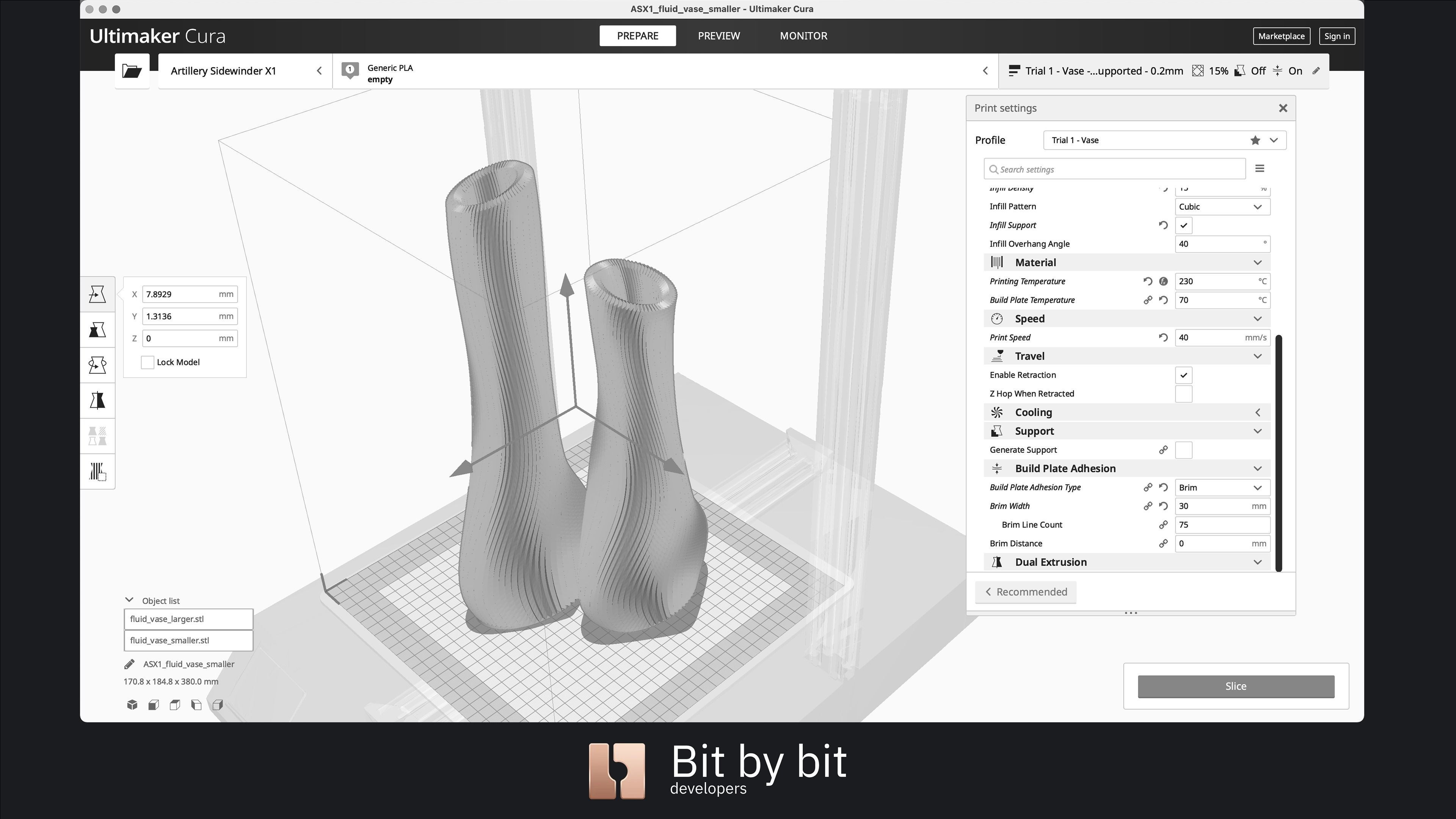1456x819 pixels.
Task: Collapse the Material section
Action: [x=1127, y=262]
